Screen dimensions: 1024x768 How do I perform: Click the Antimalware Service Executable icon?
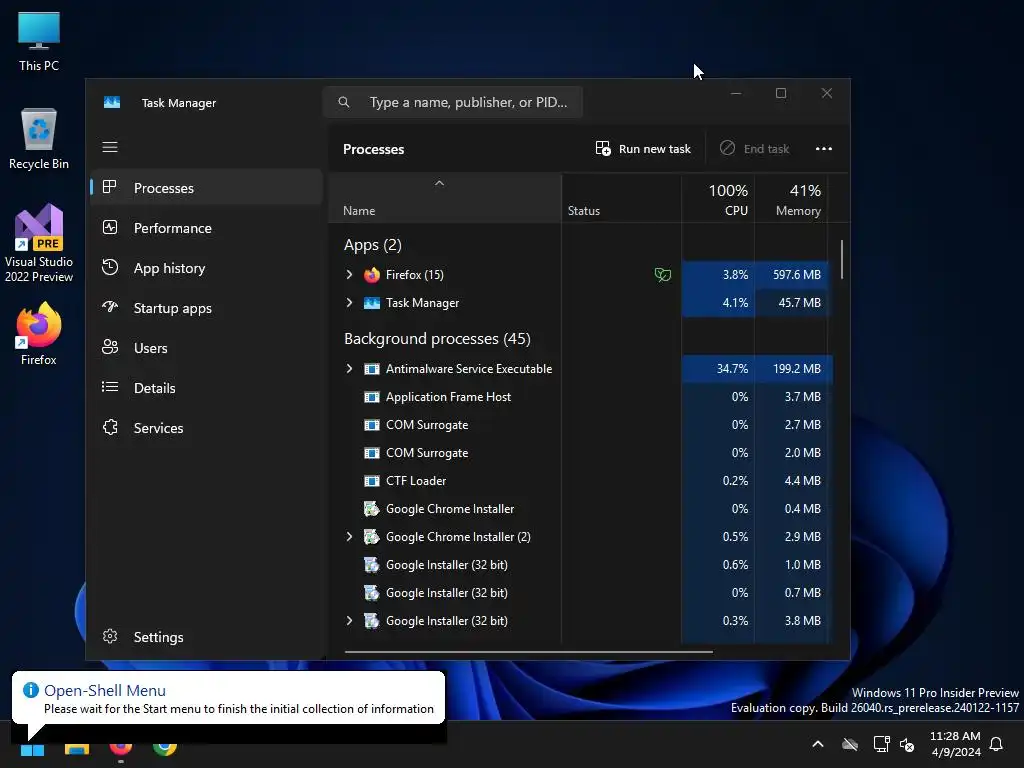(x=372, y=369)
